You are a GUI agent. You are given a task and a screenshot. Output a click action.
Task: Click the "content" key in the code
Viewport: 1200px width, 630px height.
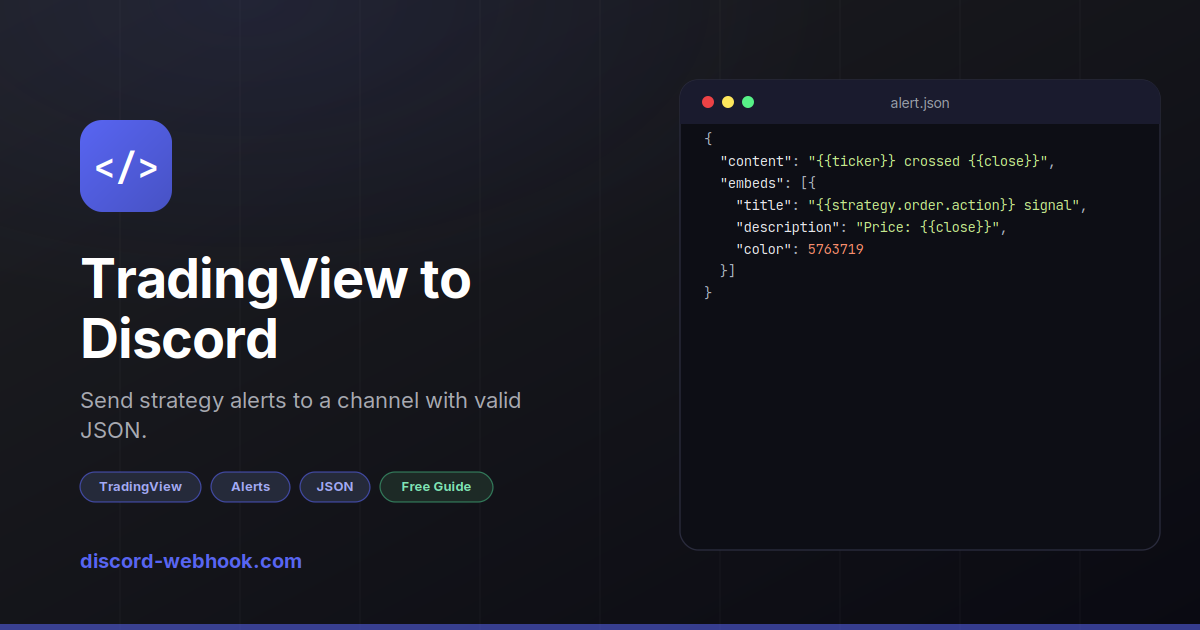tap(756, 161)
